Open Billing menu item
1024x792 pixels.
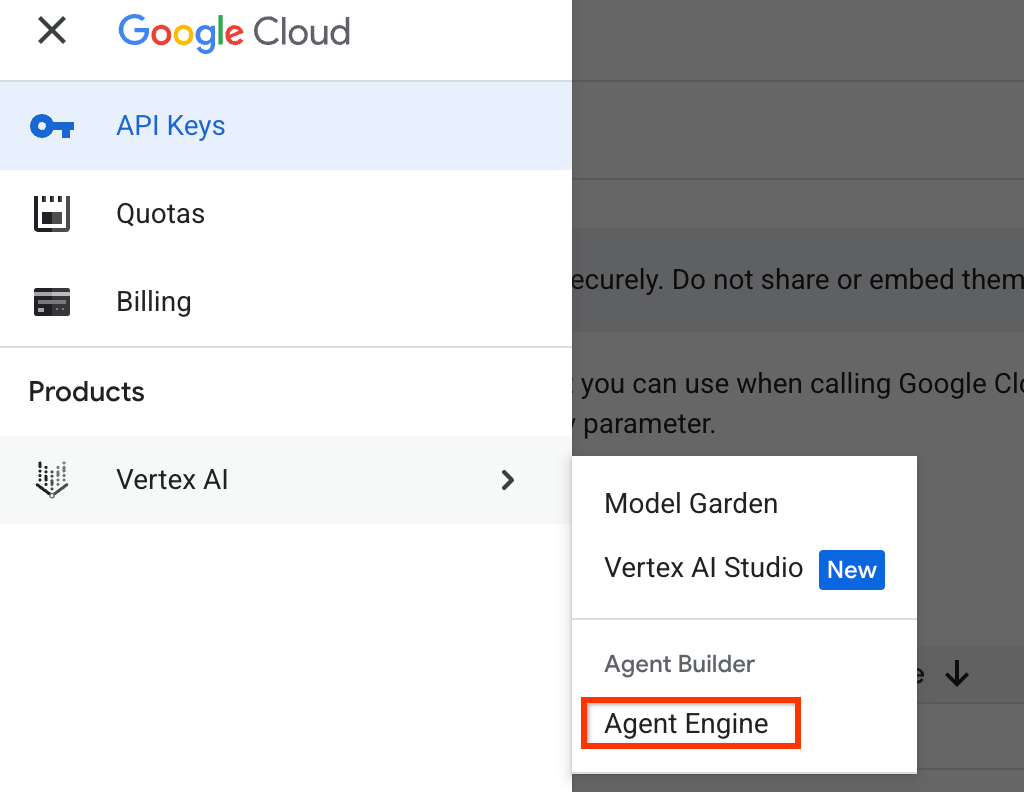pyautogui.click(x=286, y=302)
